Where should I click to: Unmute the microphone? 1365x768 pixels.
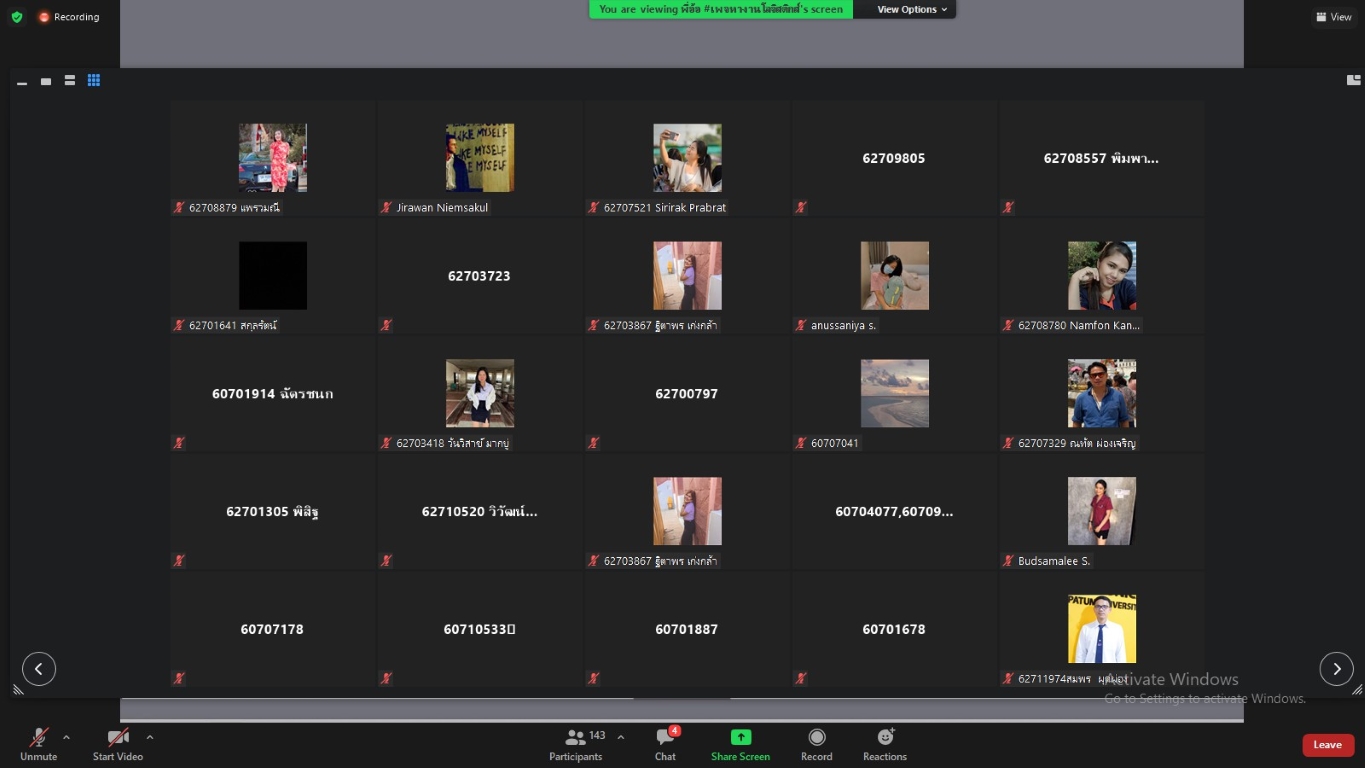pos(38,744)
